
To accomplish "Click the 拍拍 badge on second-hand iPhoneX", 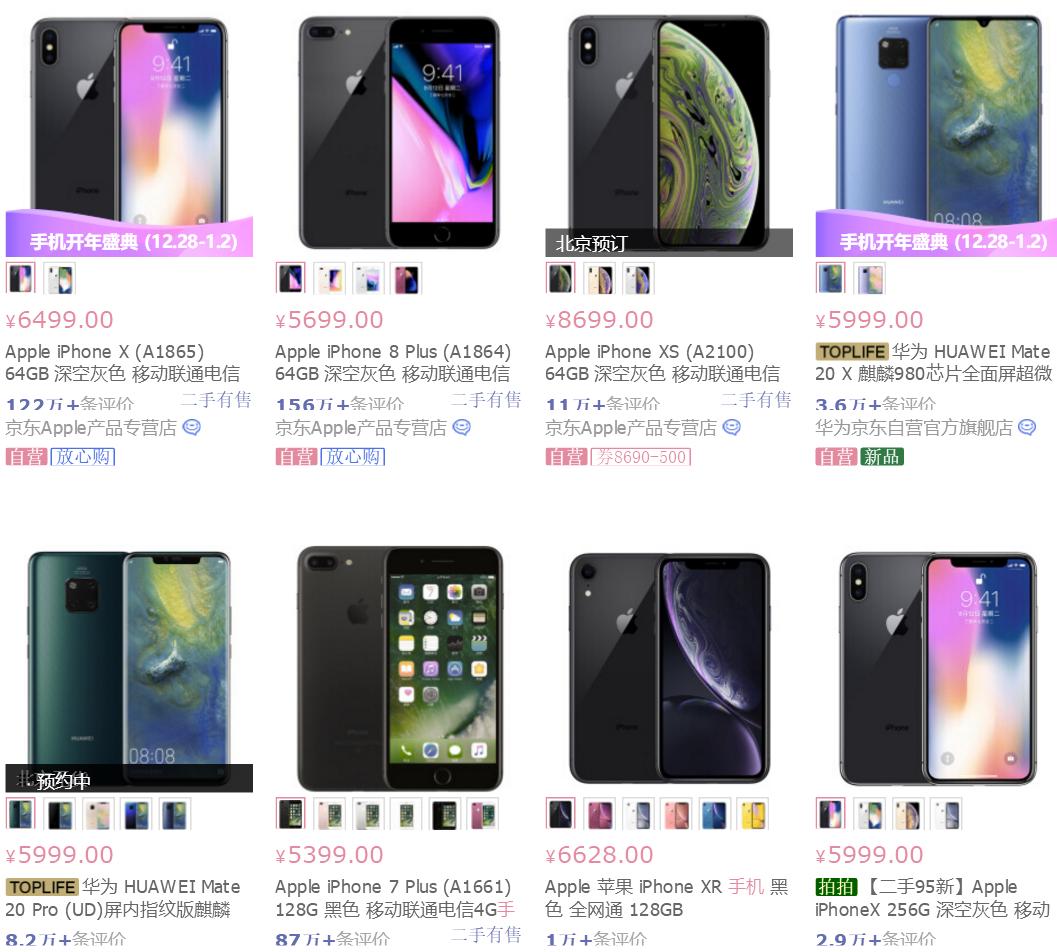I will [836, 887].
